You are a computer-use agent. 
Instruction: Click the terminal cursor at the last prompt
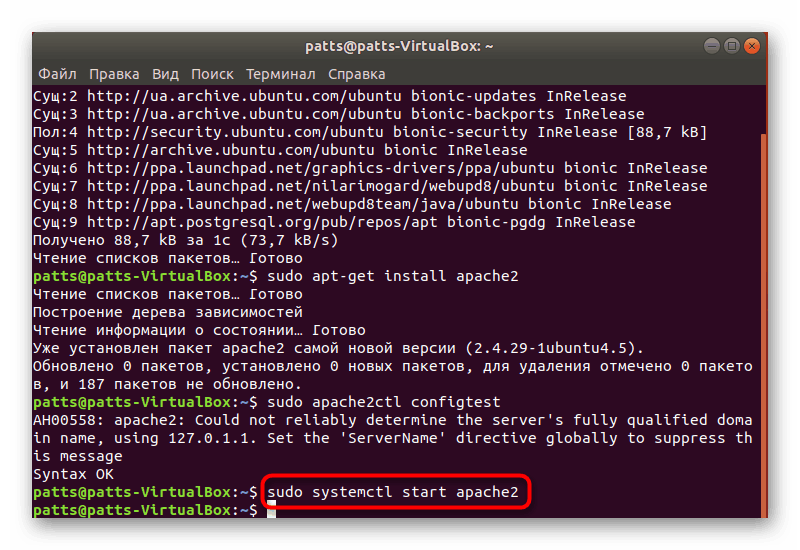tap(271, 510)
